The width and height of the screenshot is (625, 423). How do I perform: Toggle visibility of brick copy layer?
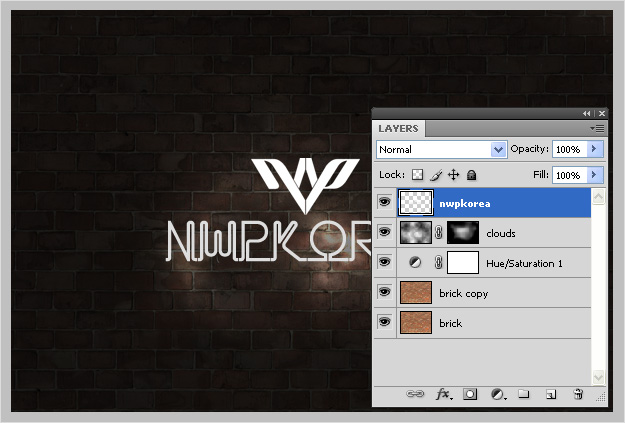point(384,291)
